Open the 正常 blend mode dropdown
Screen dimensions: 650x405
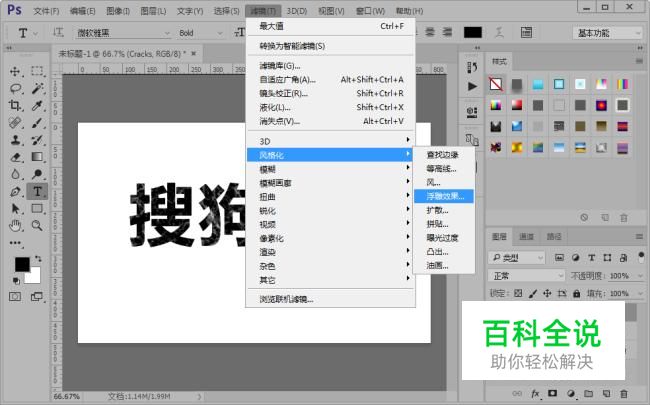click(526, 276)
